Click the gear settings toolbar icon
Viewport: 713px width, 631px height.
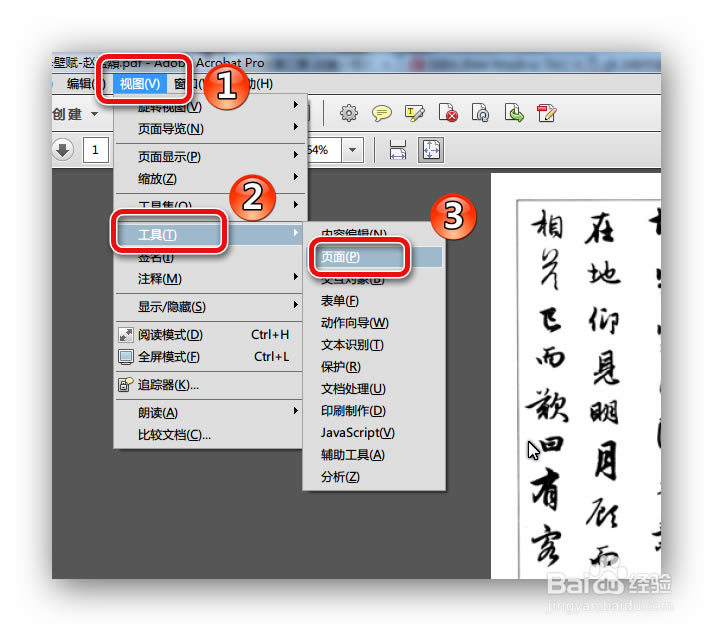pos(349,113)
